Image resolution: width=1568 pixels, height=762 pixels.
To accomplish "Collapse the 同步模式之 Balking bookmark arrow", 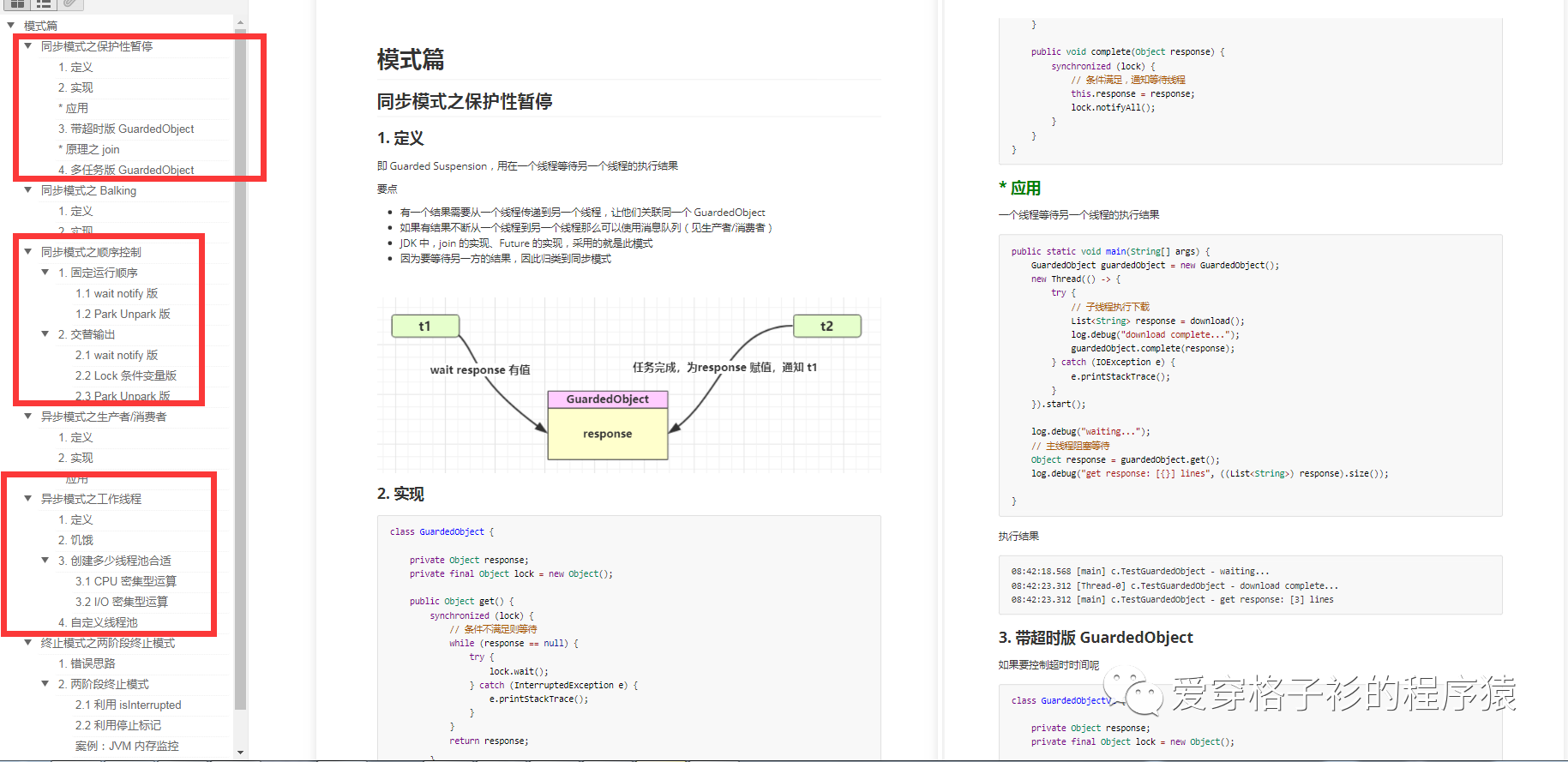I will pyautogui.click(x=28, y=190).
